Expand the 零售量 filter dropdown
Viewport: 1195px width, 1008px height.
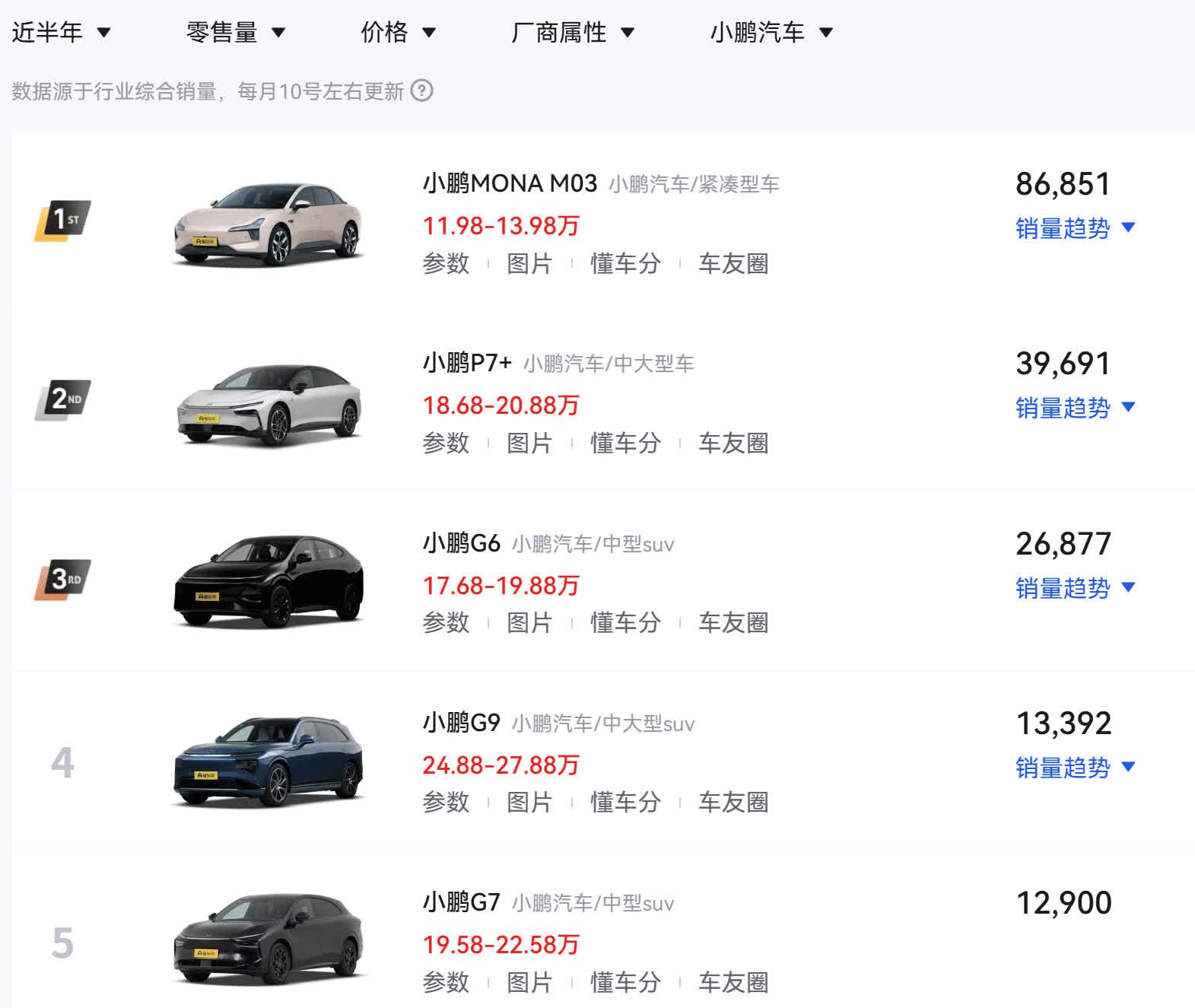pos(235,32)
